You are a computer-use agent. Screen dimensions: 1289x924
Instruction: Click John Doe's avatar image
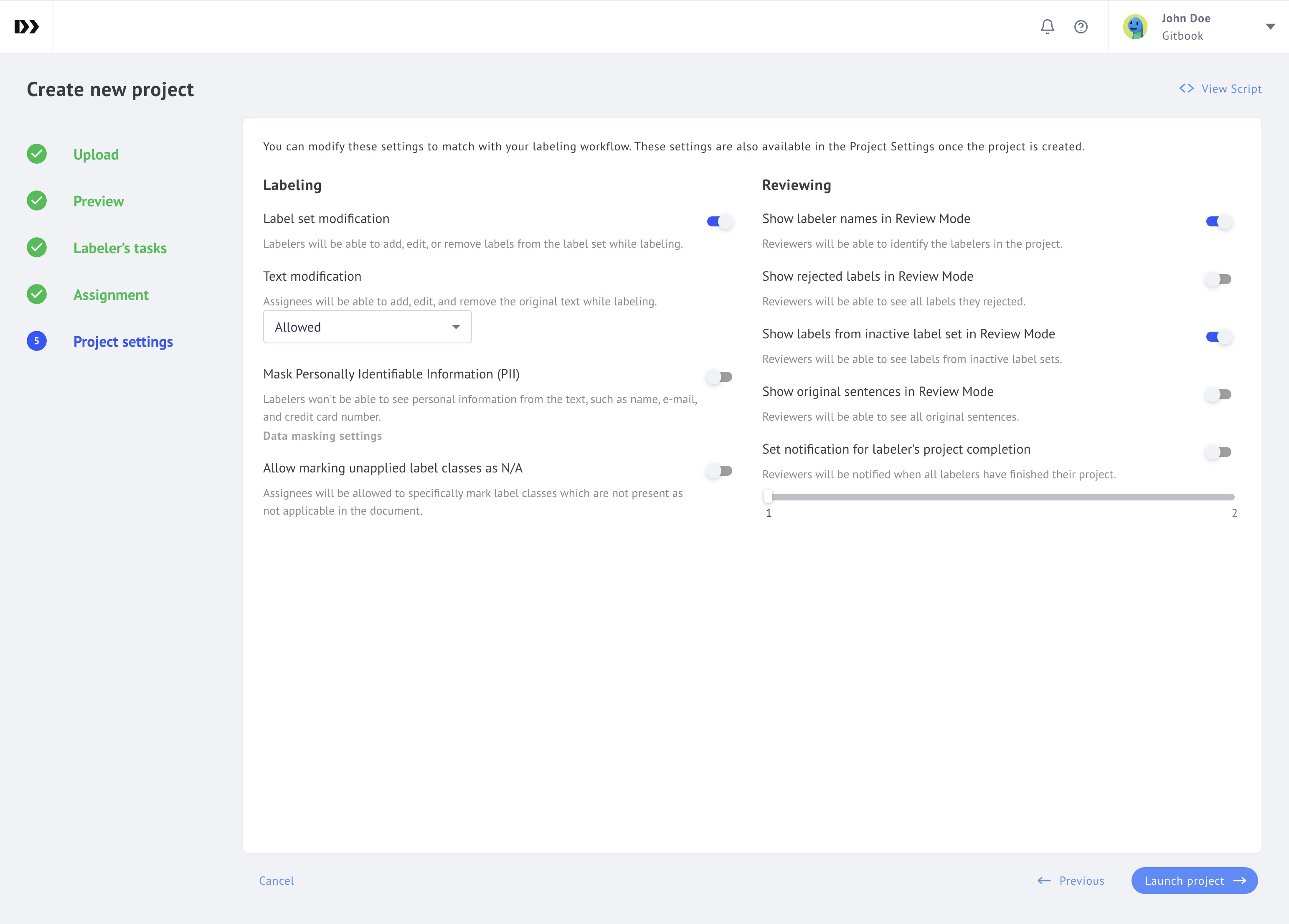tap(1135, 27)
